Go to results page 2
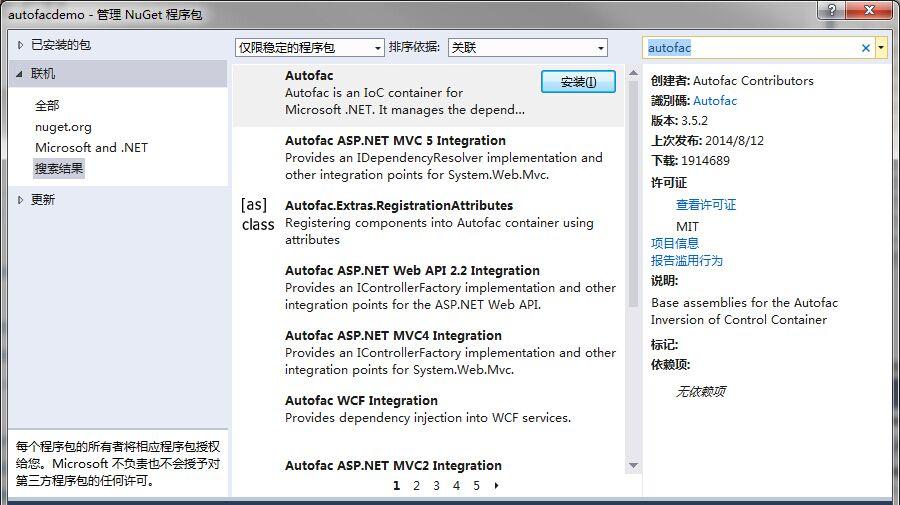 (416, 485)
